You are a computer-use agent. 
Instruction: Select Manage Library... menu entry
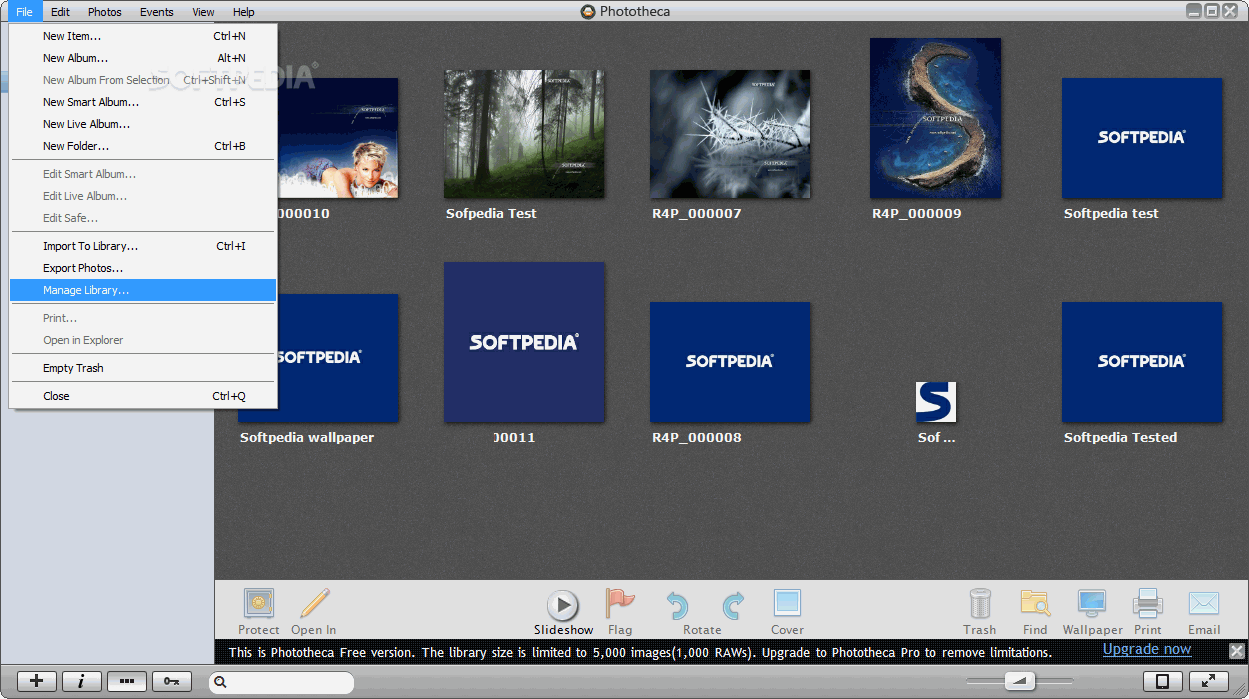click(x=143, y=290)
